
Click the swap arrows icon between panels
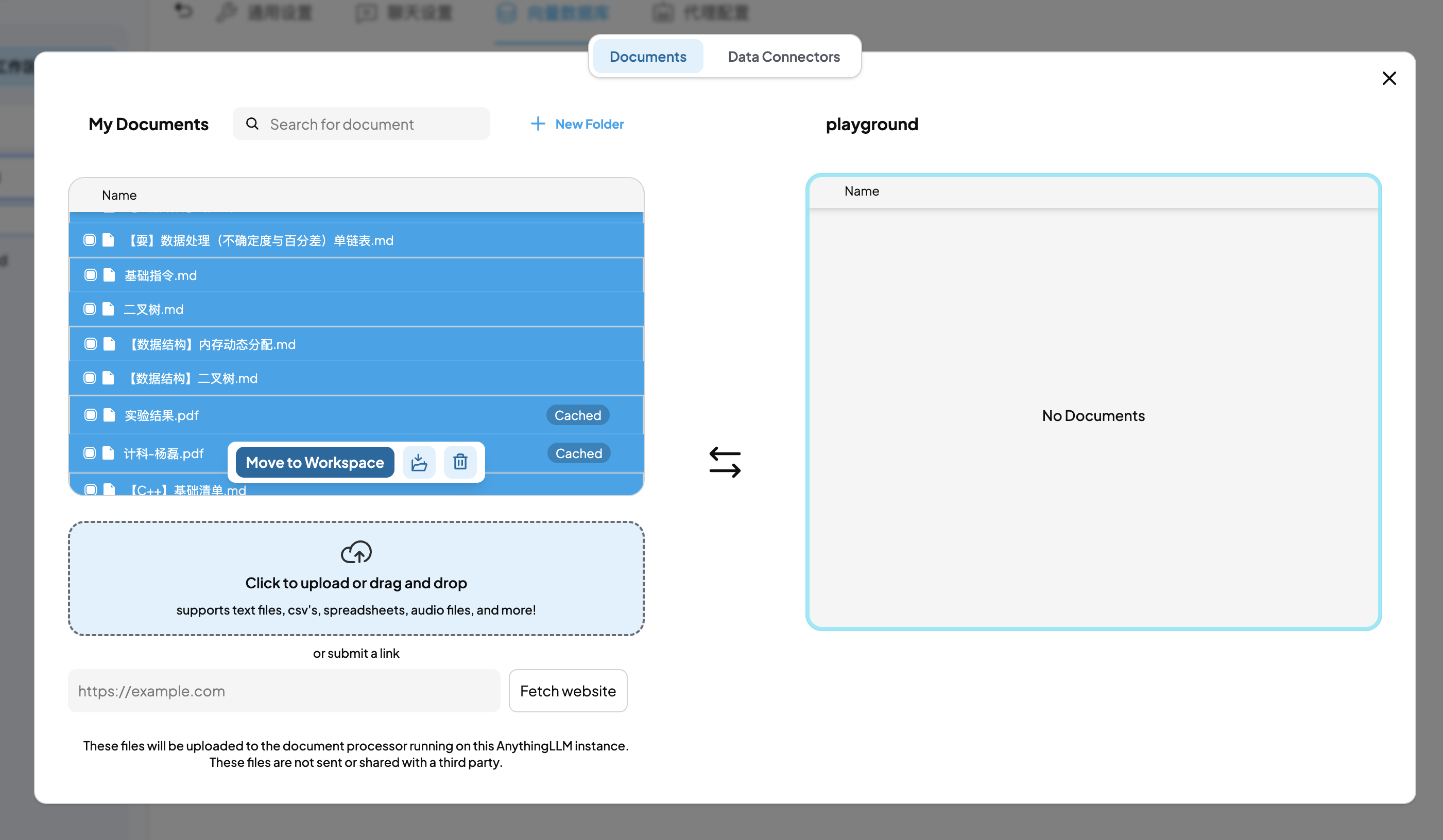coord(725,462)
